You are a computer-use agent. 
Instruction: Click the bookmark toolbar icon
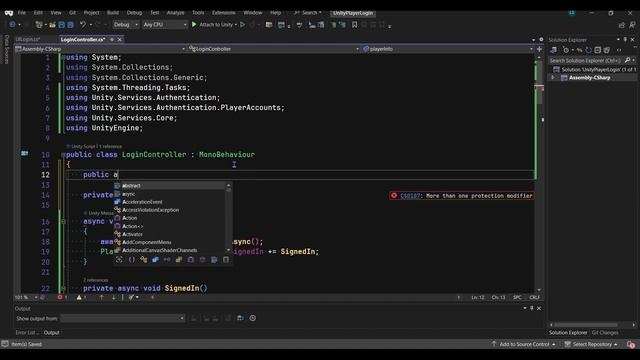pyautogui.click(x=354, y=25)
